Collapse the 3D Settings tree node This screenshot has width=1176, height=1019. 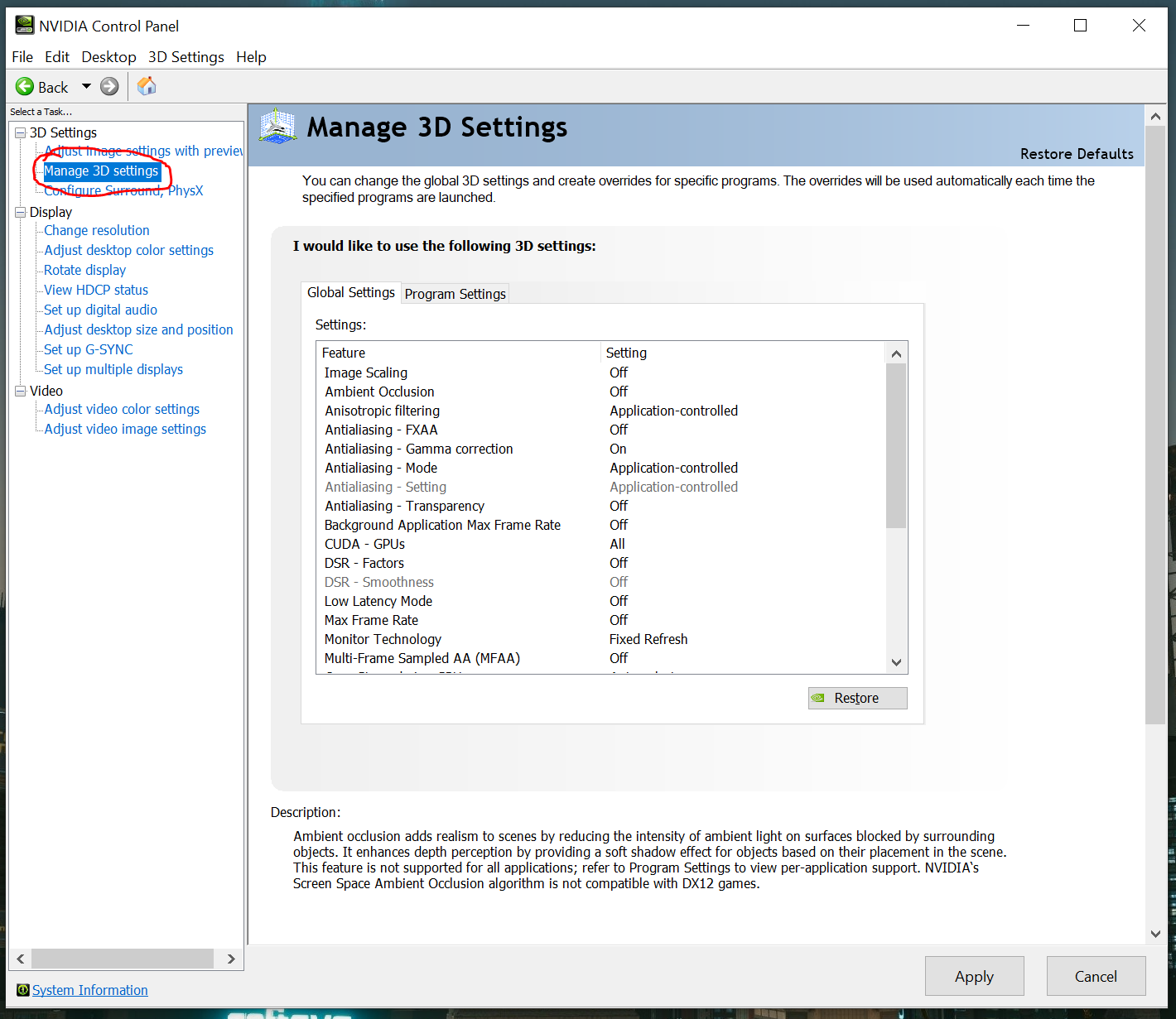21,132
